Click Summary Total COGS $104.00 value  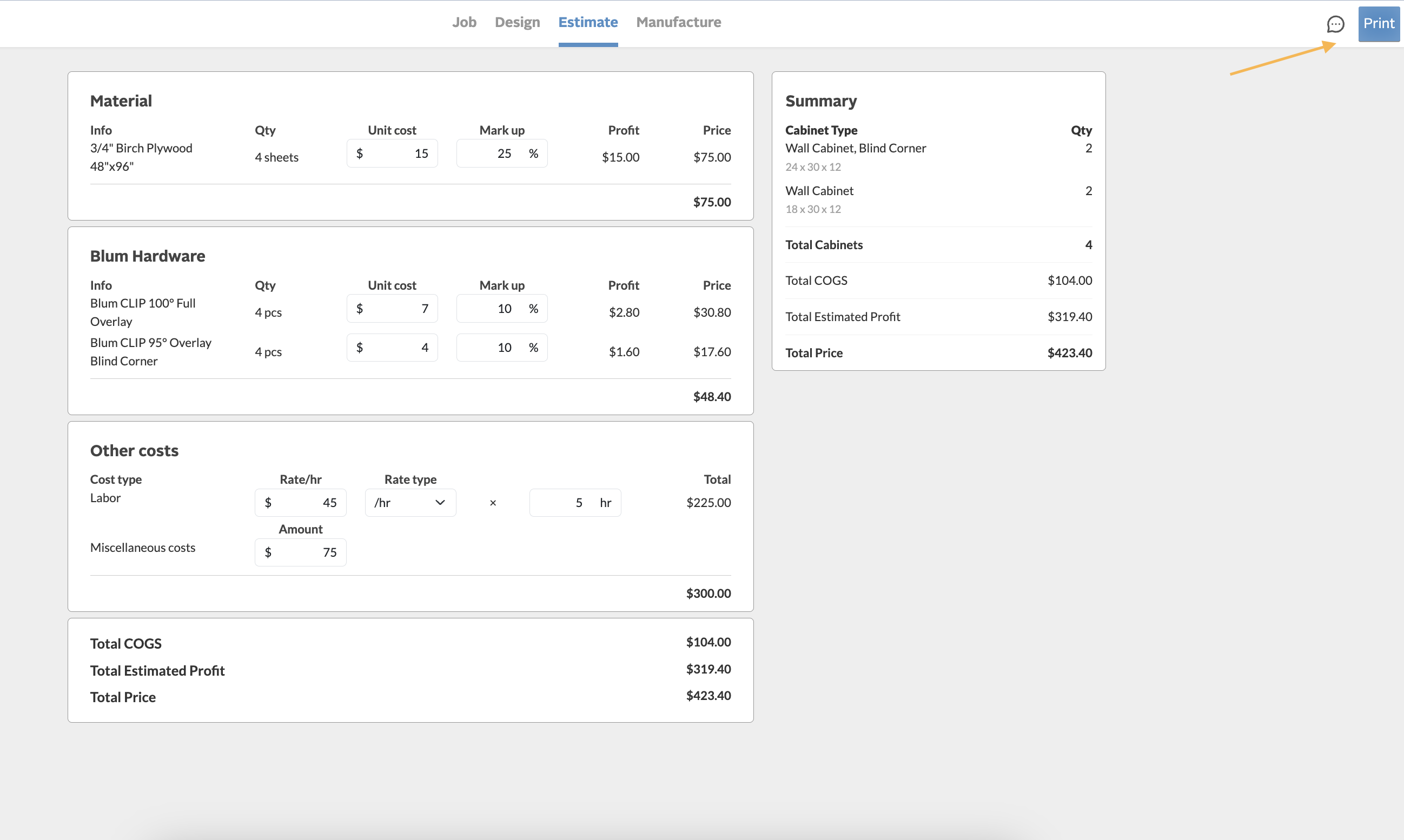coord(1069,281)
